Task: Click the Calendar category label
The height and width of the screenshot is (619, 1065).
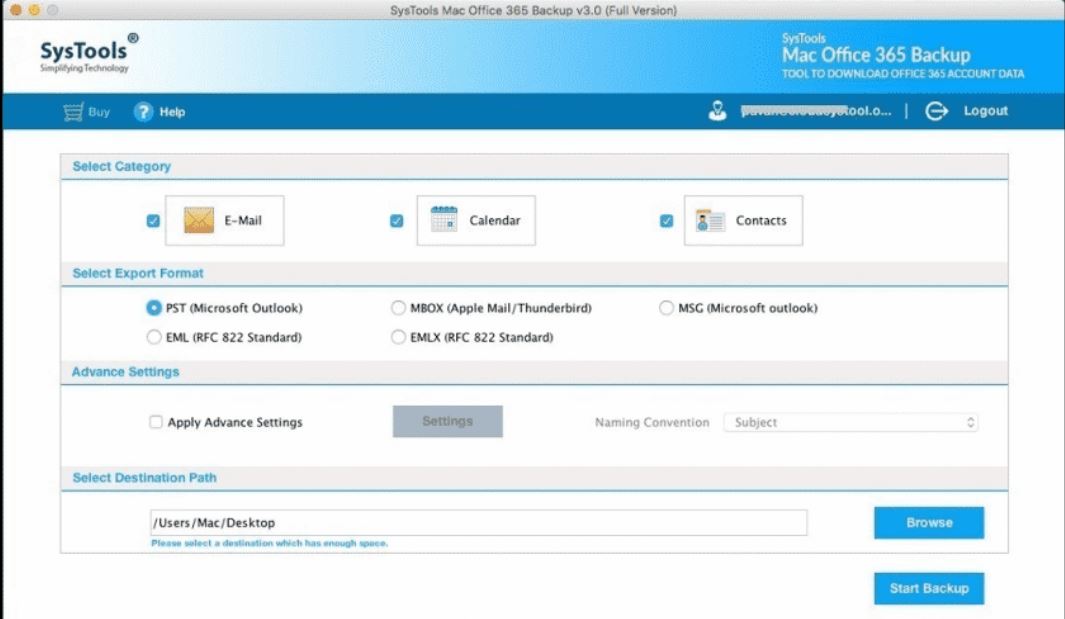Action: point(494,220)
